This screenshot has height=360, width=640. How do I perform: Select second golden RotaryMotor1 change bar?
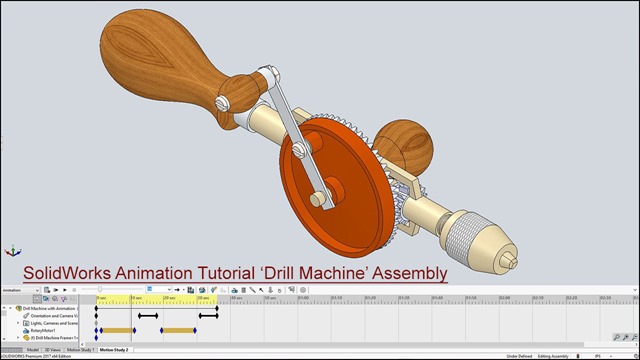click(178, 331)
